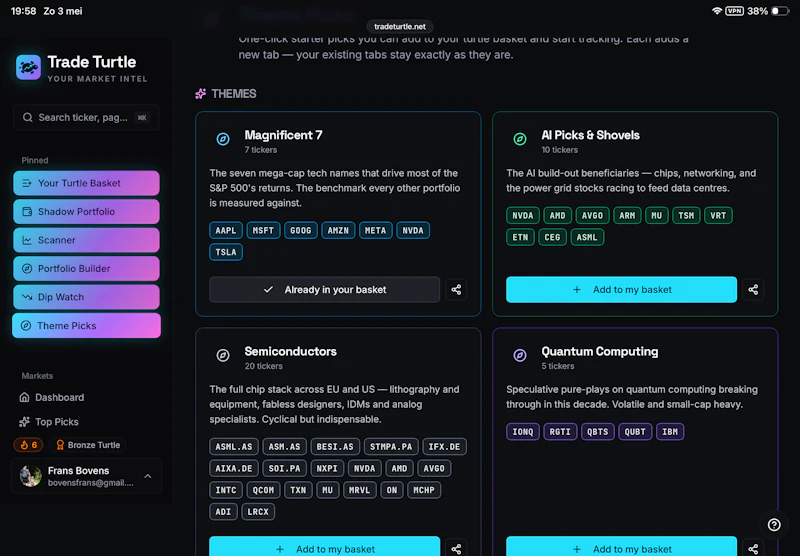The height and width of the screenshot is (556, 800).
Task: Click the battery status icon
Action: pos(780,11)
